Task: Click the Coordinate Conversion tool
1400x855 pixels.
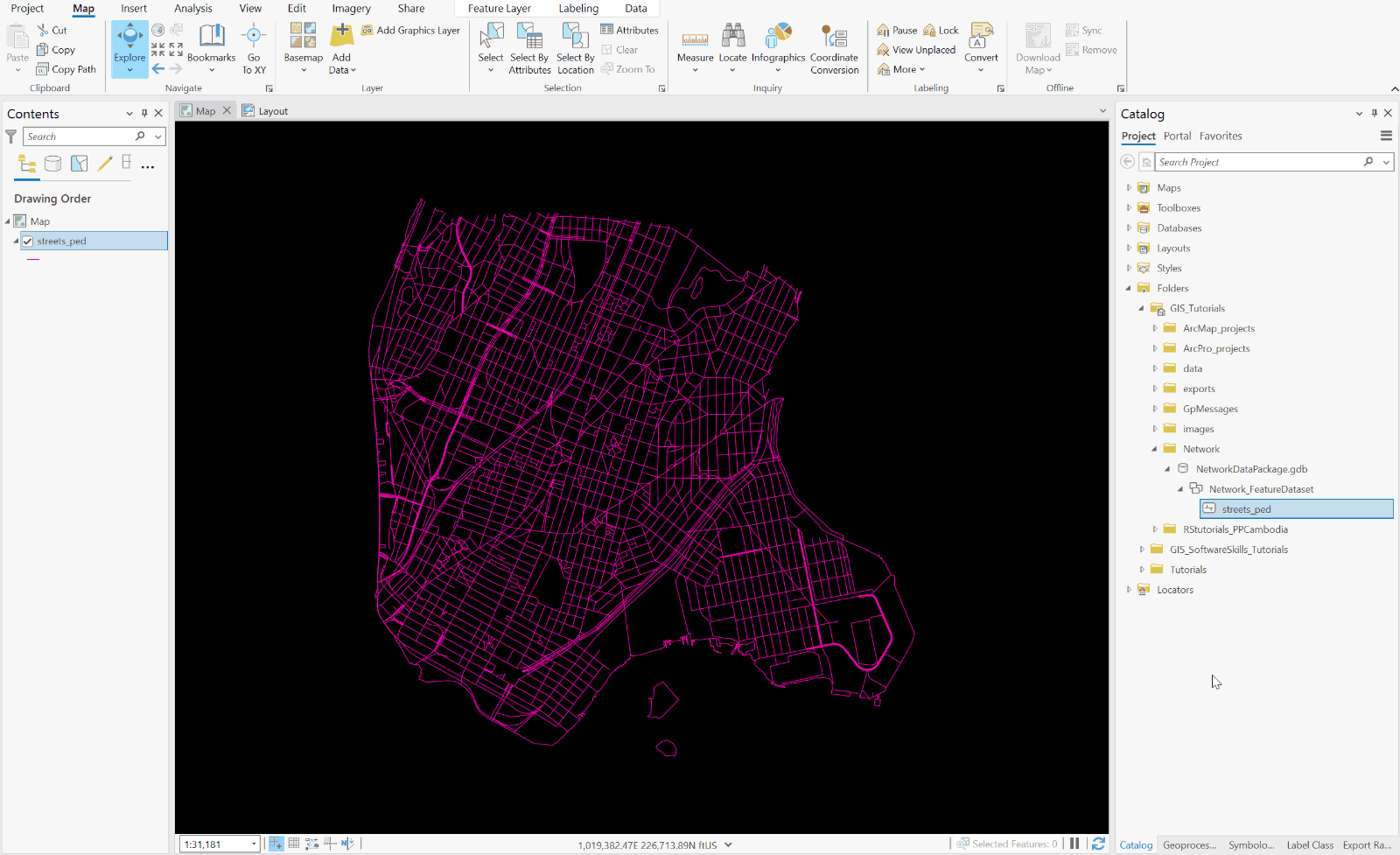Action: click(x=833, y=48)
